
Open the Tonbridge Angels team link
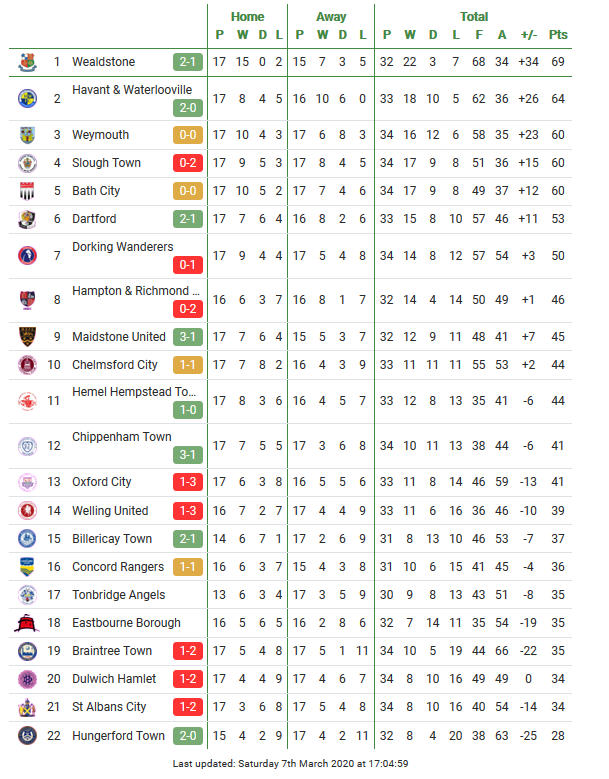pyautogui.click(x=119, y=595)
